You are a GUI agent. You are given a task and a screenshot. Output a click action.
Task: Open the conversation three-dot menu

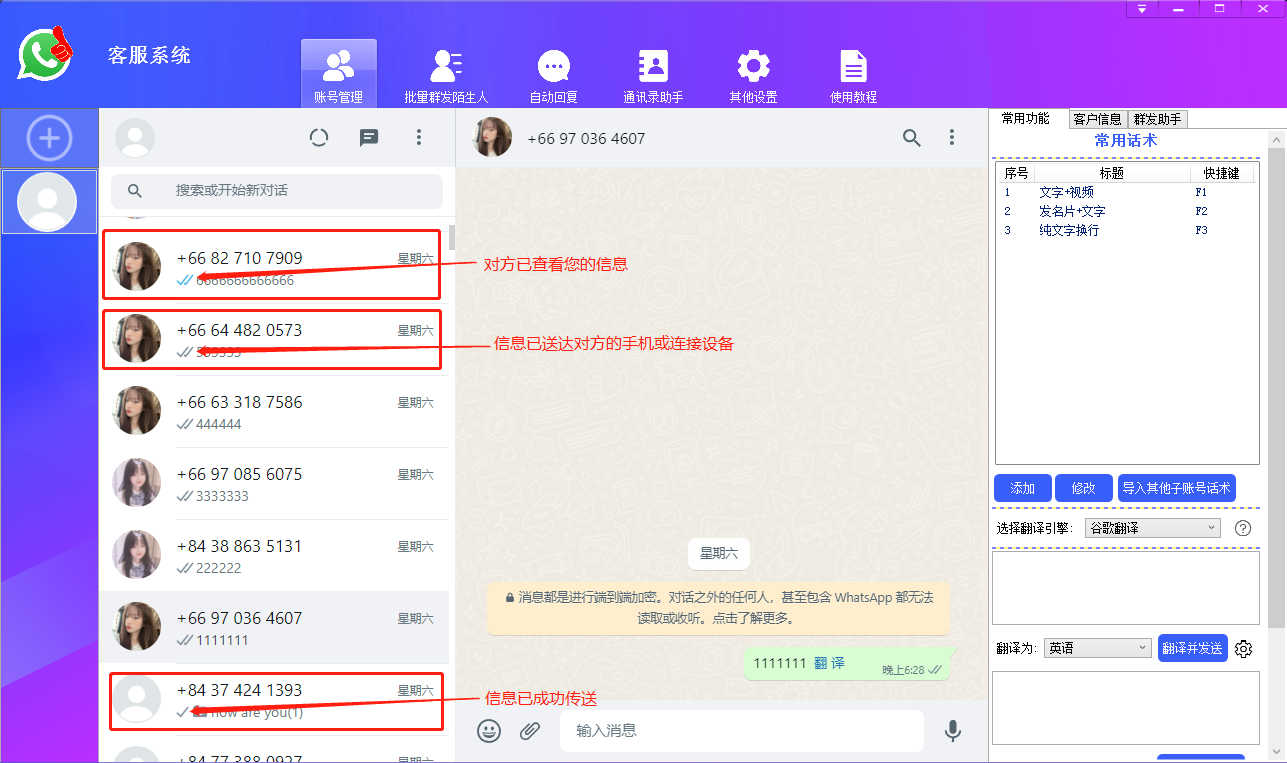[952, 138]
